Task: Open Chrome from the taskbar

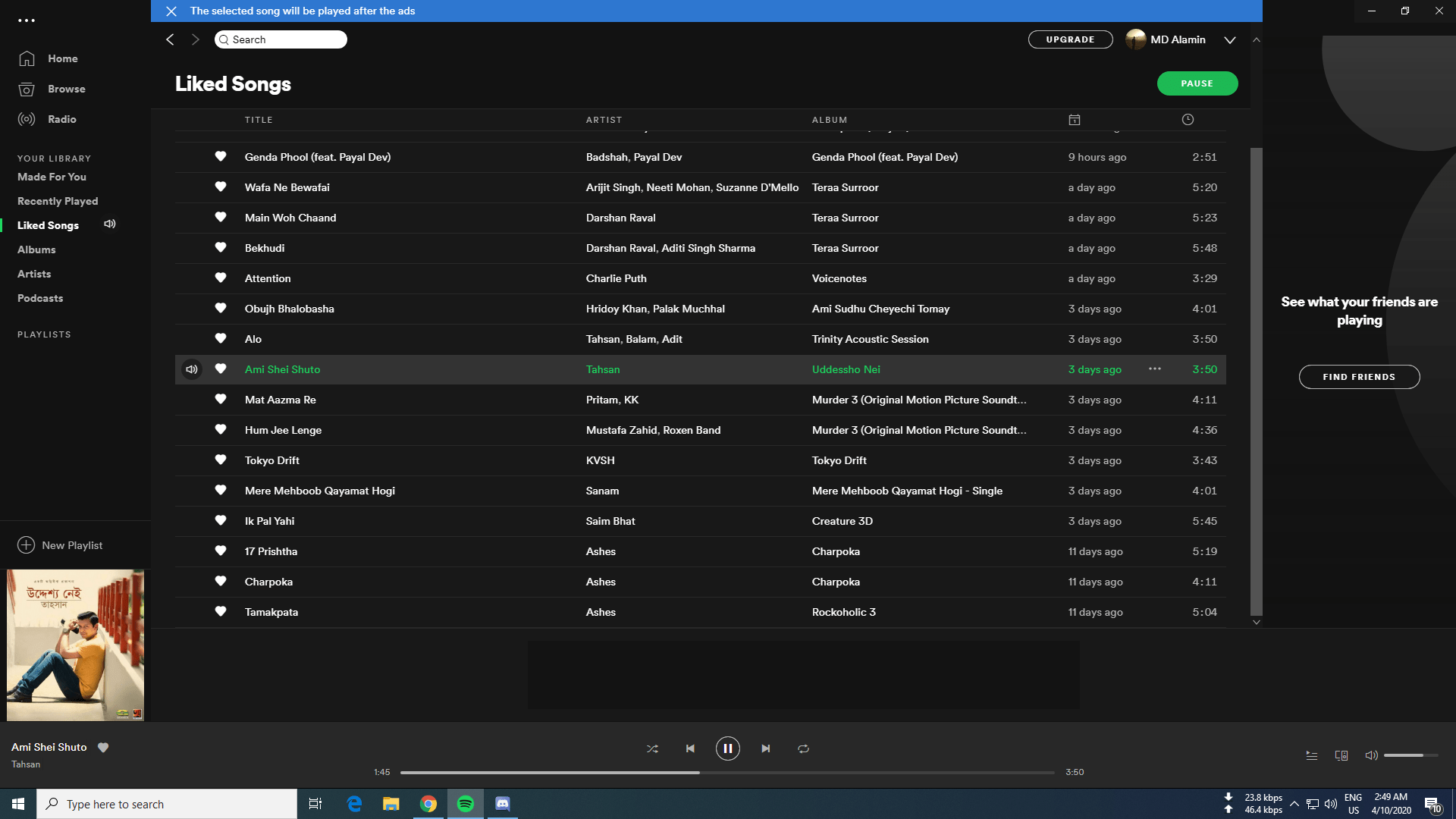Action: point(428,804)
